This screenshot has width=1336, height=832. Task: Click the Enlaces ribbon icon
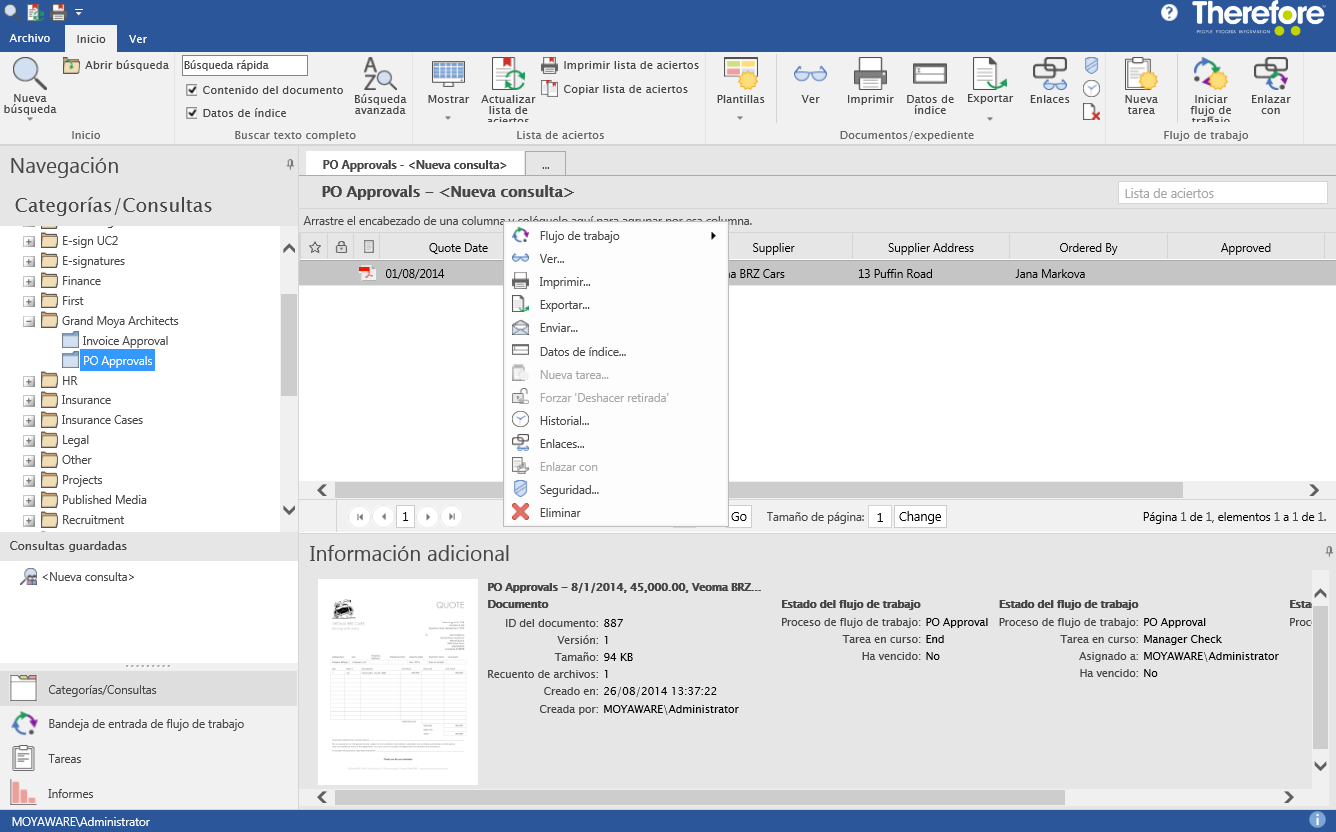[1050, 74]
